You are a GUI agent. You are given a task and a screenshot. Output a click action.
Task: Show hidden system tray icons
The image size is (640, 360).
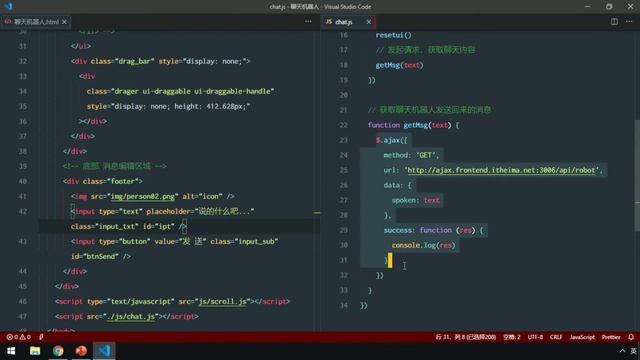pyautogui.click(x=622, y=351)
